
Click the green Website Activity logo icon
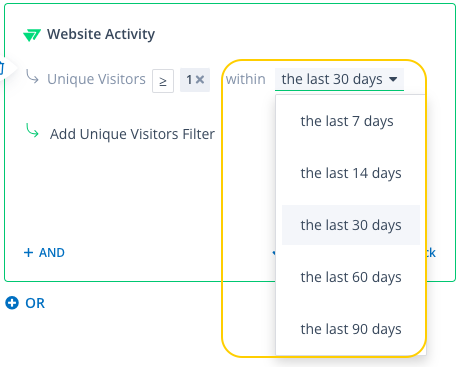point(32,35)
